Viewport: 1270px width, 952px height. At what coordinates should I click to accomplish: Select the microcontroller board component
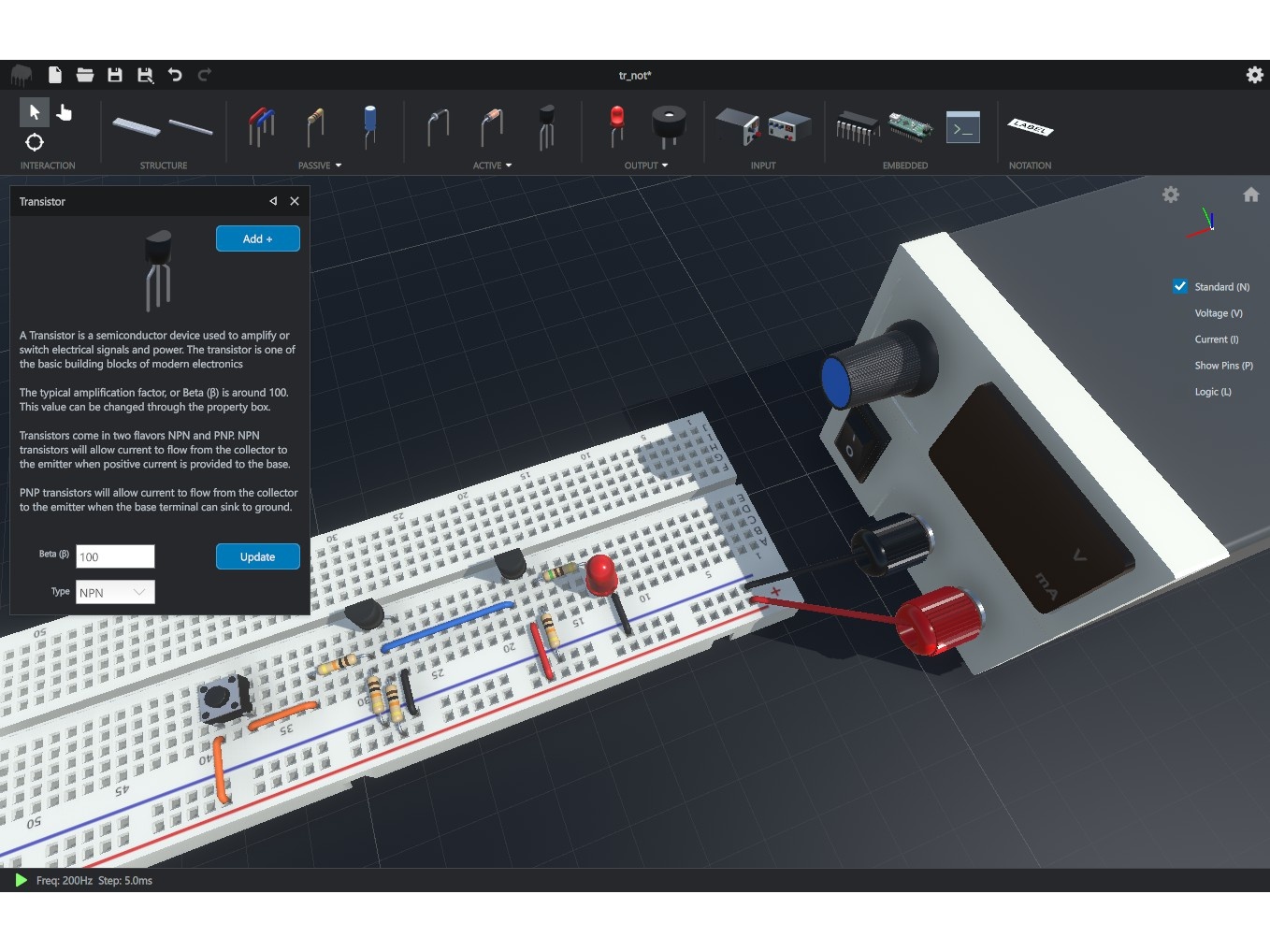point(909,126)
